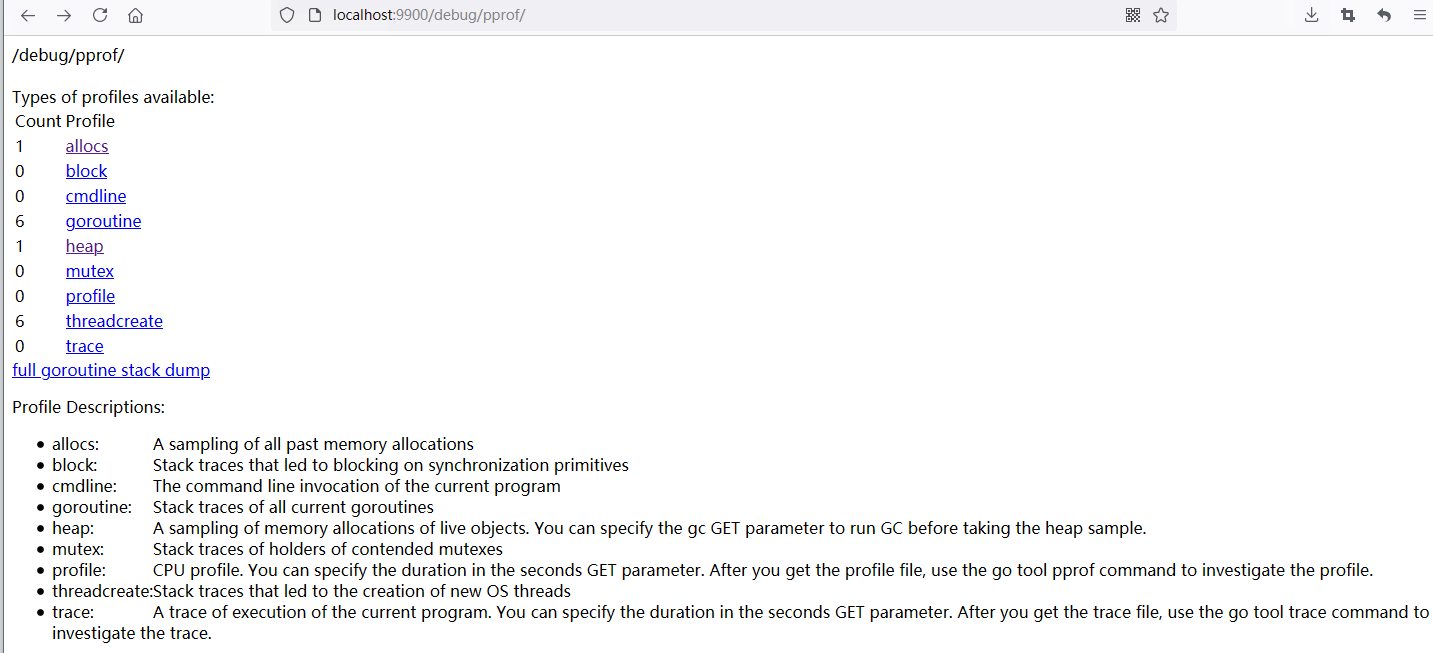Bookmark this page with the star

click(1161, 15)
